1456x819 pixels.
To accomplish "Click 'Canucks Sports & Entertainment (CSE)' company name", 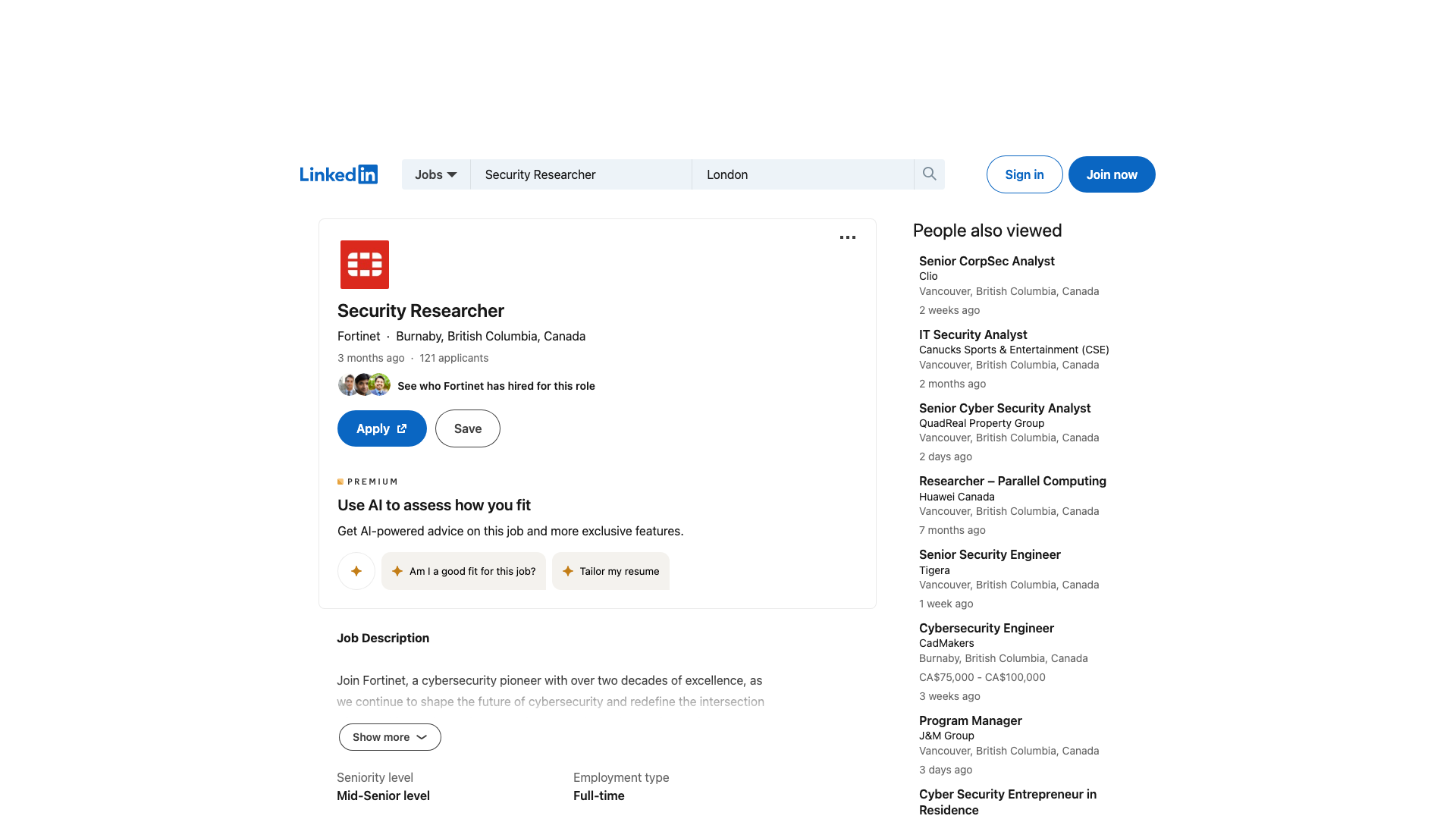I will point(1014,350).
